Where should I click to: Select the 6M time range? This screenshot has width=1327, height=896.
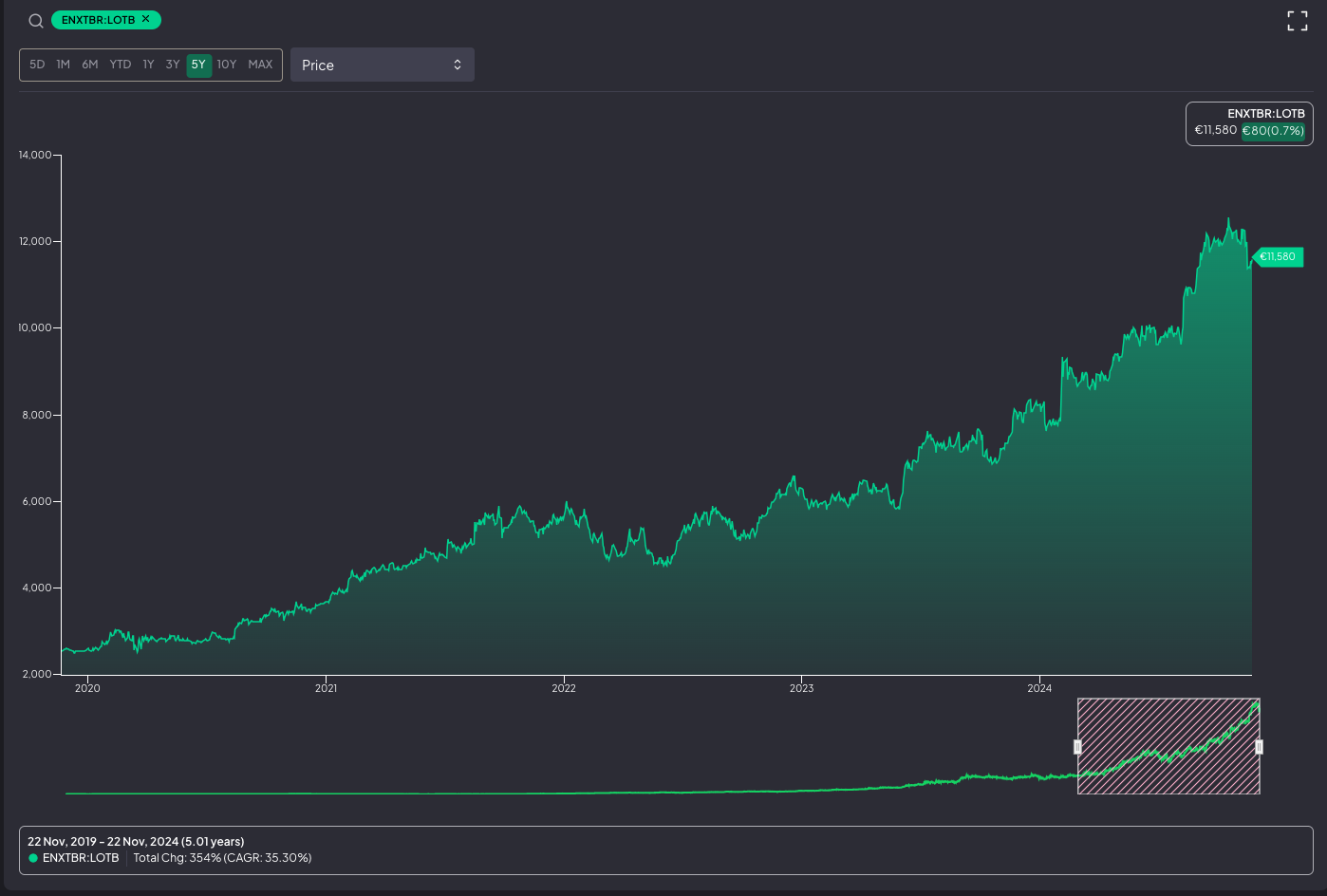[x=90, y=65]
